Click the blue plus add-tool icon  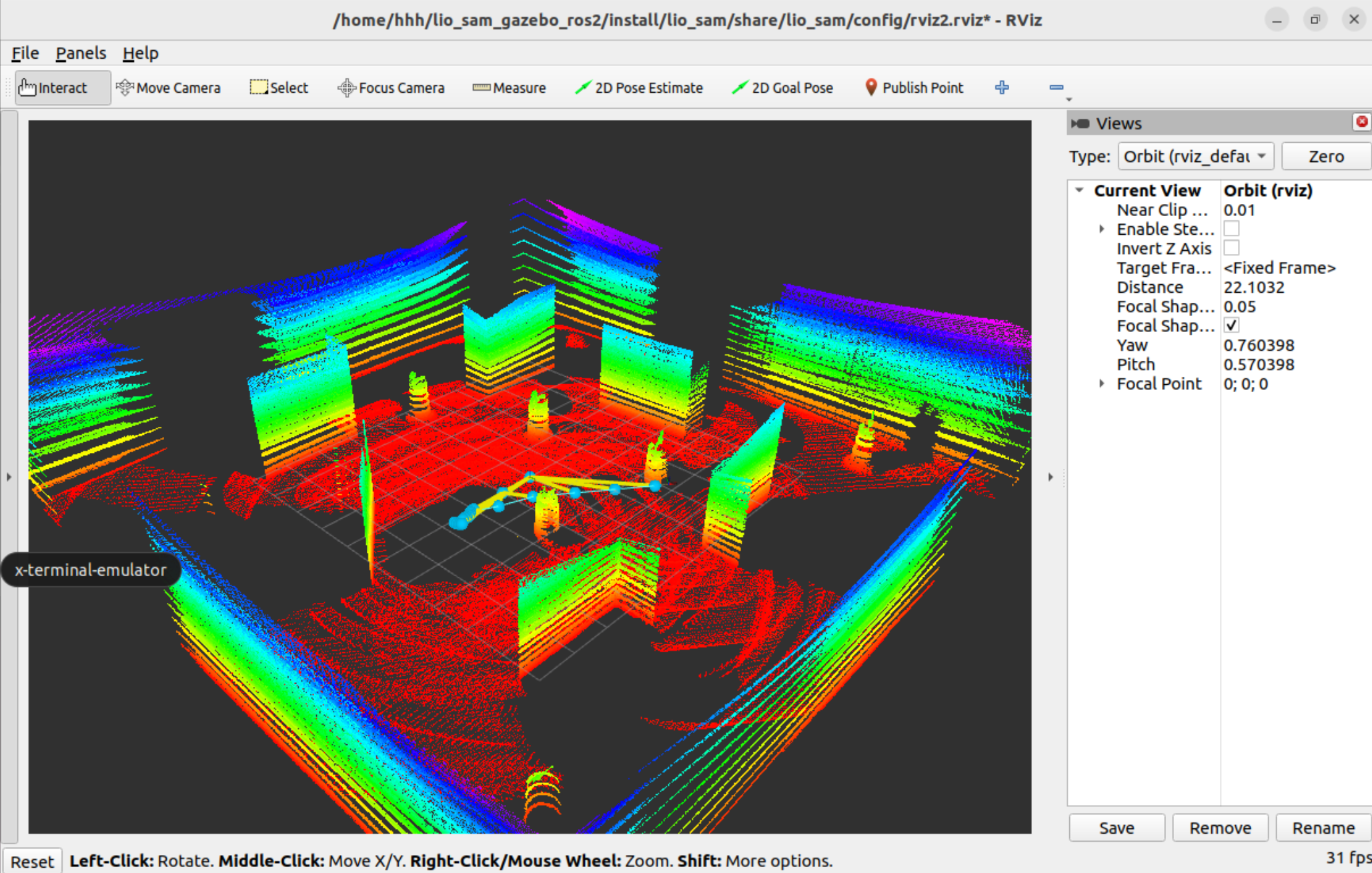pos(1002,87)
